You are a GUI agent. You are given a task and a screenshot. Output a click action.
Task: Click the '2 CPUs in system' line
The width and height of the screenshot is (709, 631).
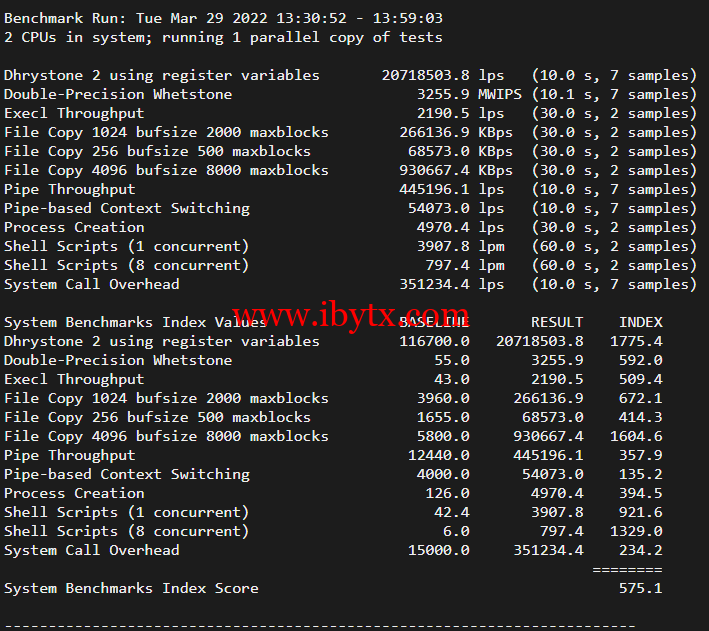pos(223,37)
